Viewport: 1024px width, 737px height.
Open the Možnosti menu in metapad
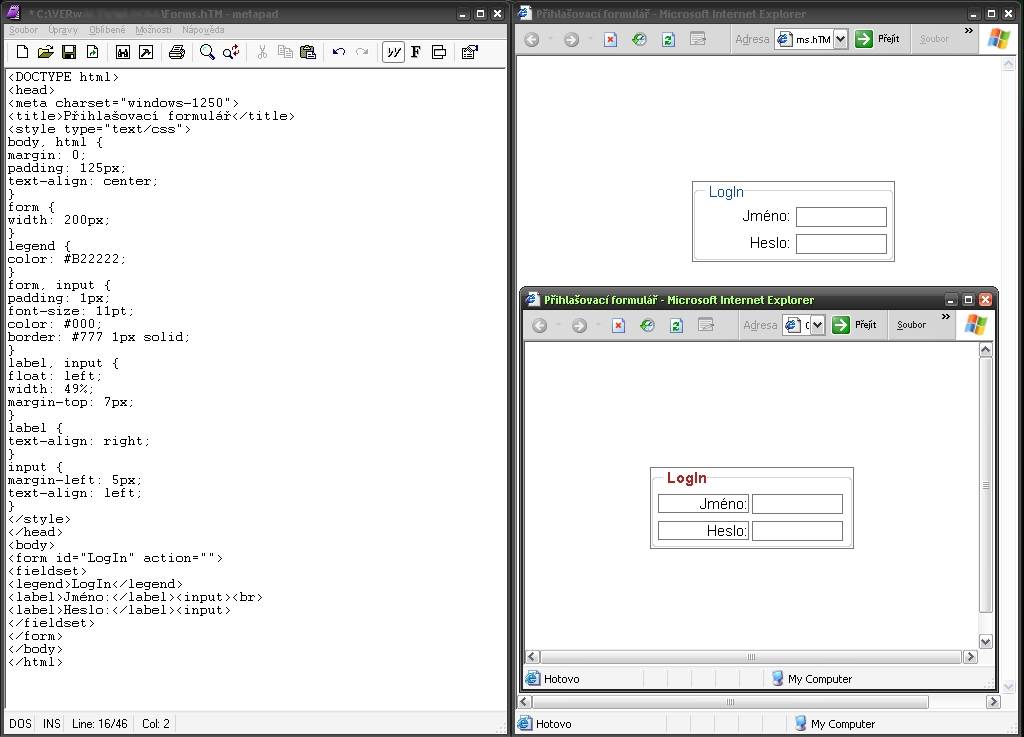tap(153, 30)
